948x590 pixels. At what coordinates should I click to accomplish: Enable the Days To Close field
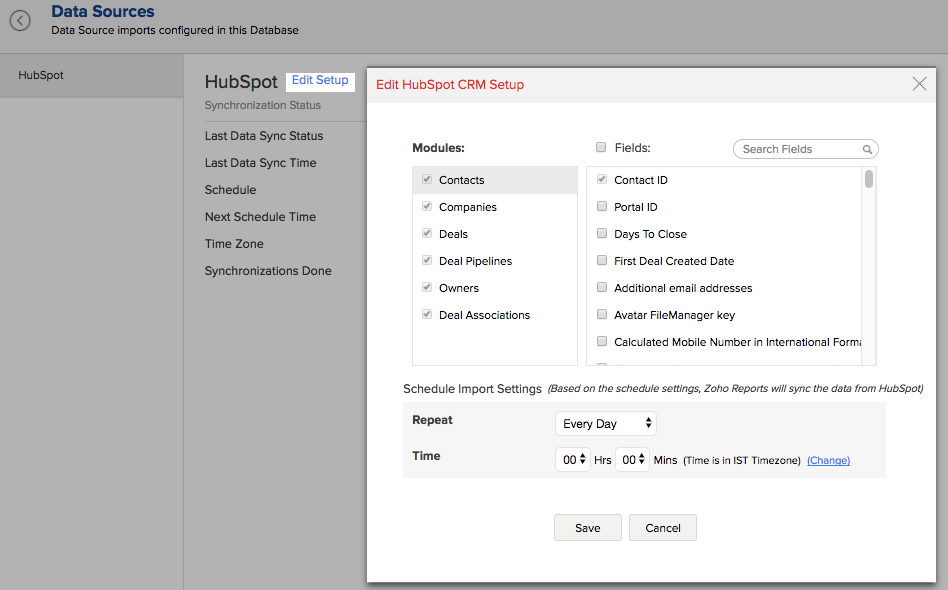602,233
